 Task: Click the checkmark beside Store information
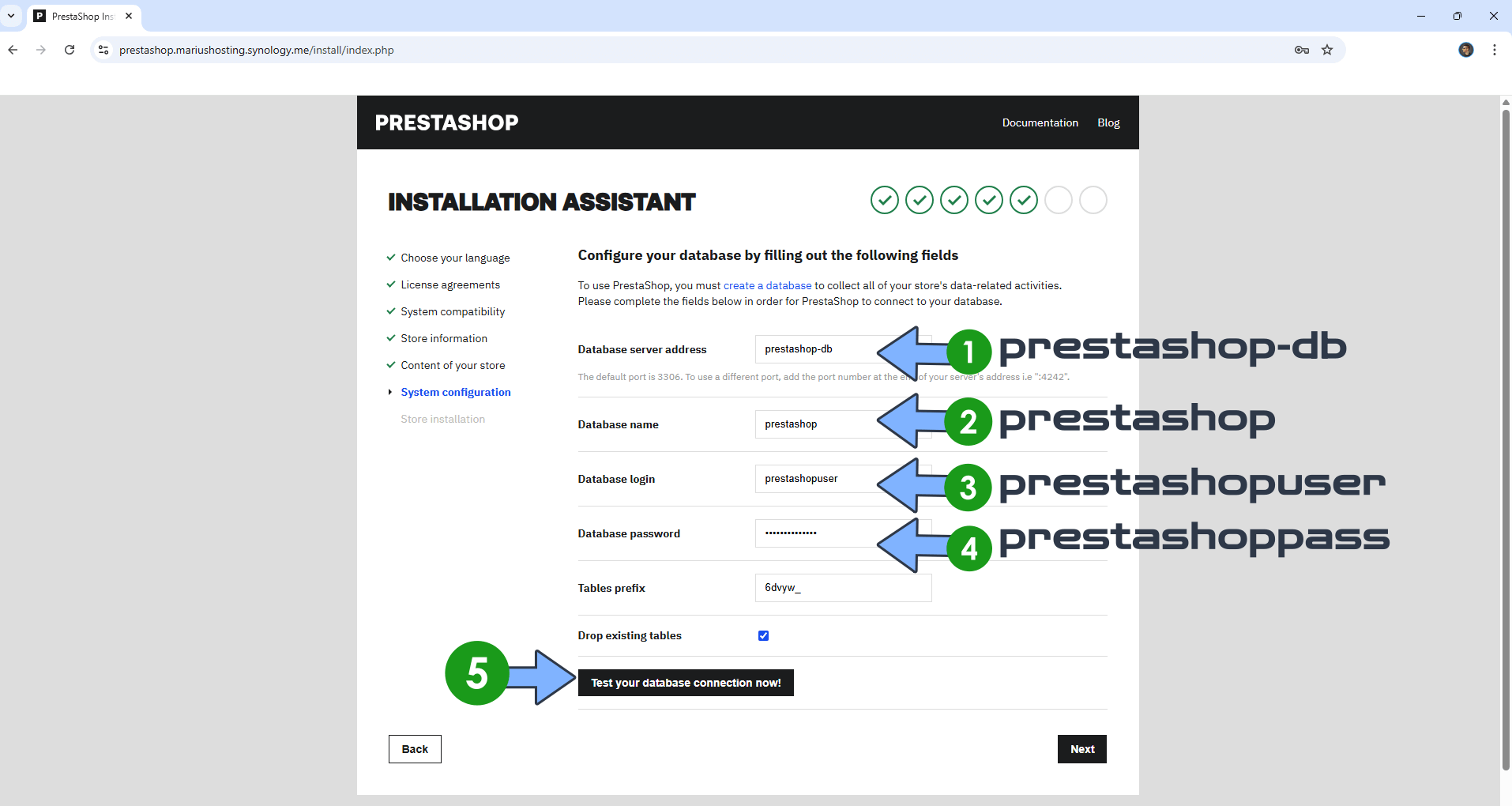pyautogui.click(x=390, y=338)
